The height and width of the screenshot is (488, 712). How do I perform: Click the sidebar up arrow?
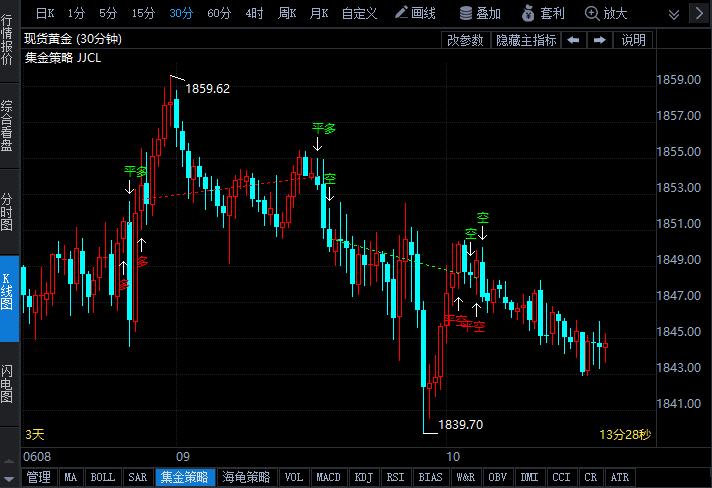pyautogui.click(x=9, y=461)
